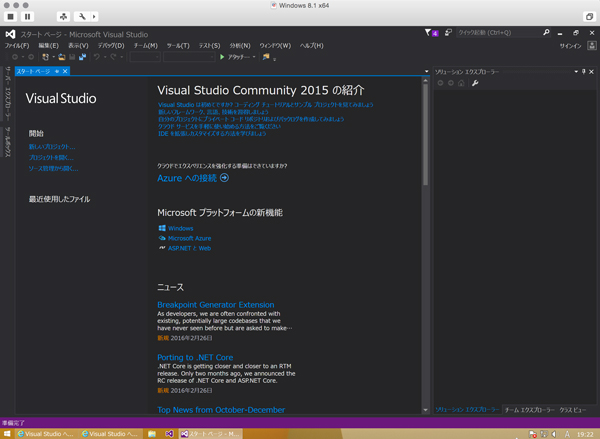Viewport: 600px width, 439px height.
Task: Open the 表示(V) menu
Action: pyautogui.click(x=78, y=46)
